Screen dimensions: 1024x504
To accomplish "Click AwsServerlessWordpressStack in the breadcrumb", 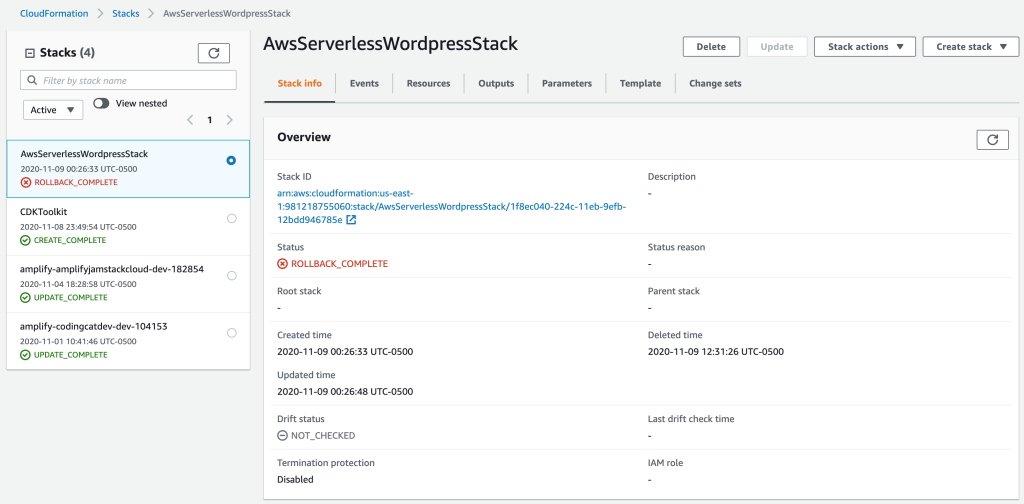I will coord(227,13).
